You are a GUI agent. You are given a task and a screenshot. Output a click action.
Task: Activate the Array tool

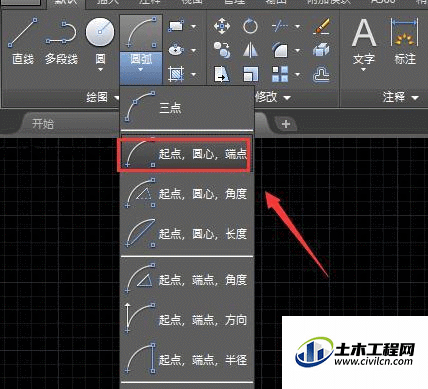pos(280,74)
